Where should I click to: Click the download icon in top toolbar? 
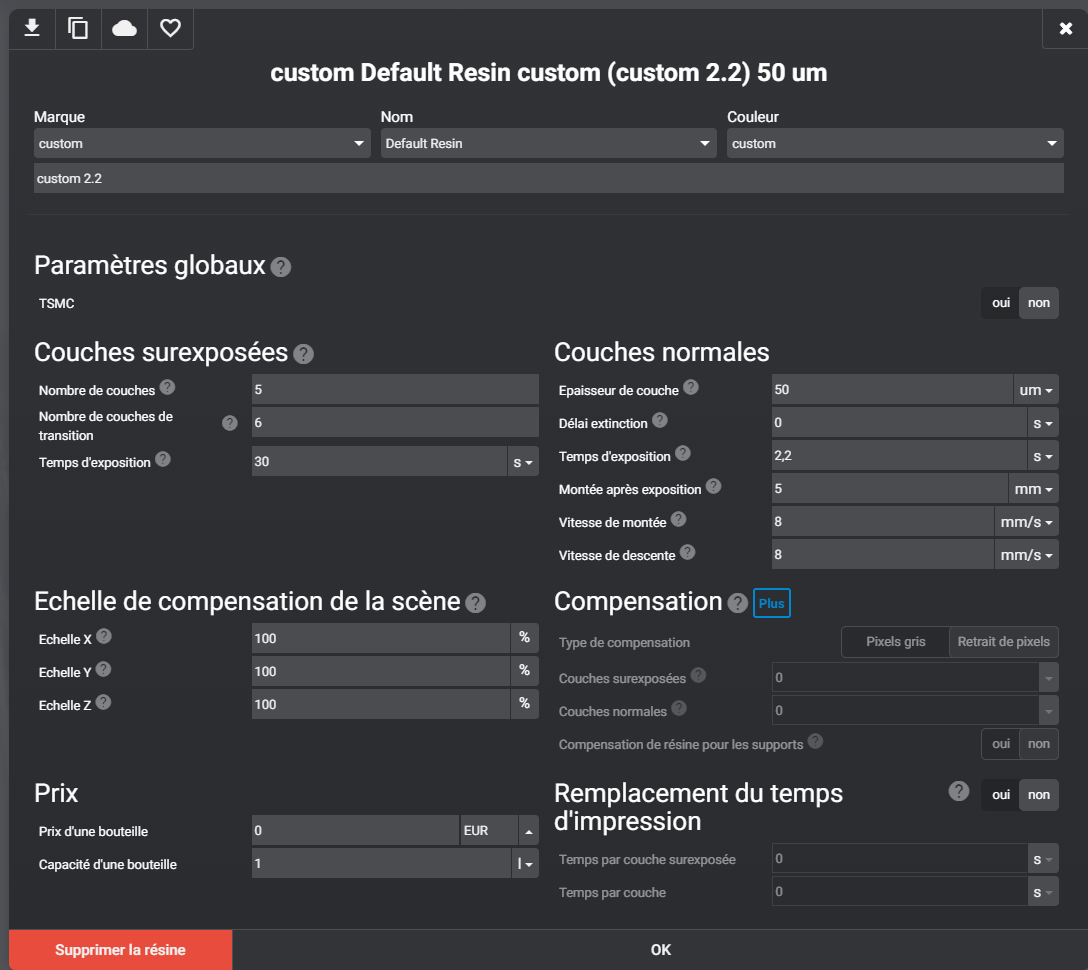point(32,28)
